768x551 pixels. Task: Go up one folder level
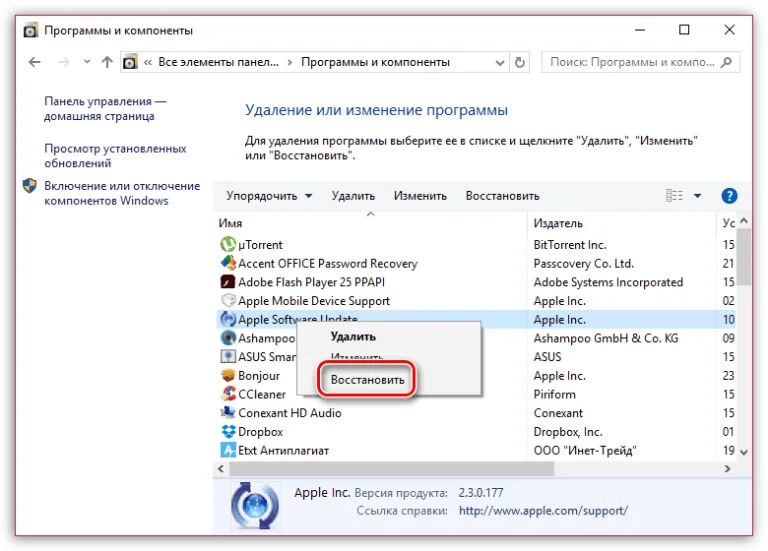(107, 62)
